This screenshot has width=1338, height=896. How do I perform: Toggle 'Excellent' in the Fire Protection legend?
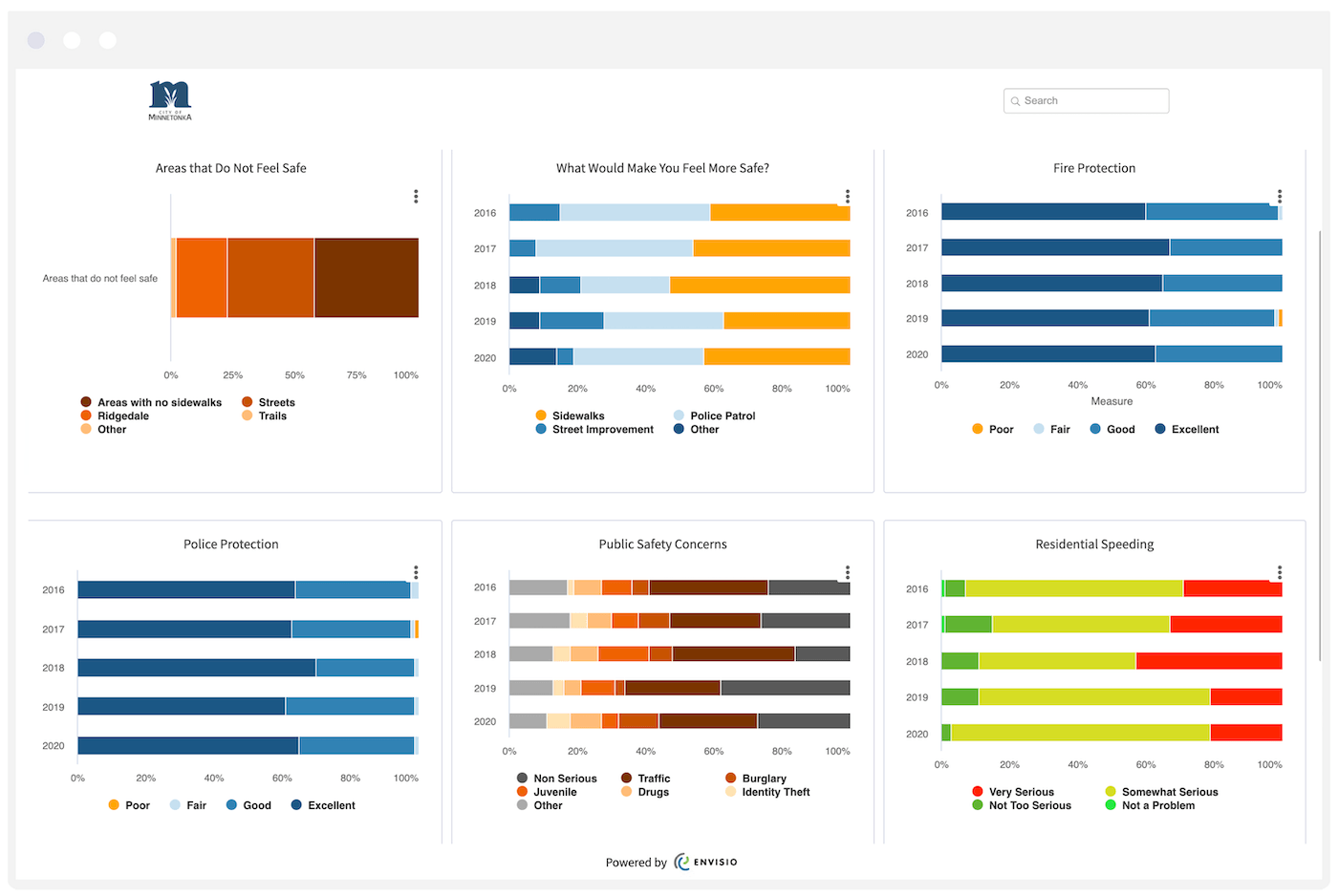pos(1186,429)
